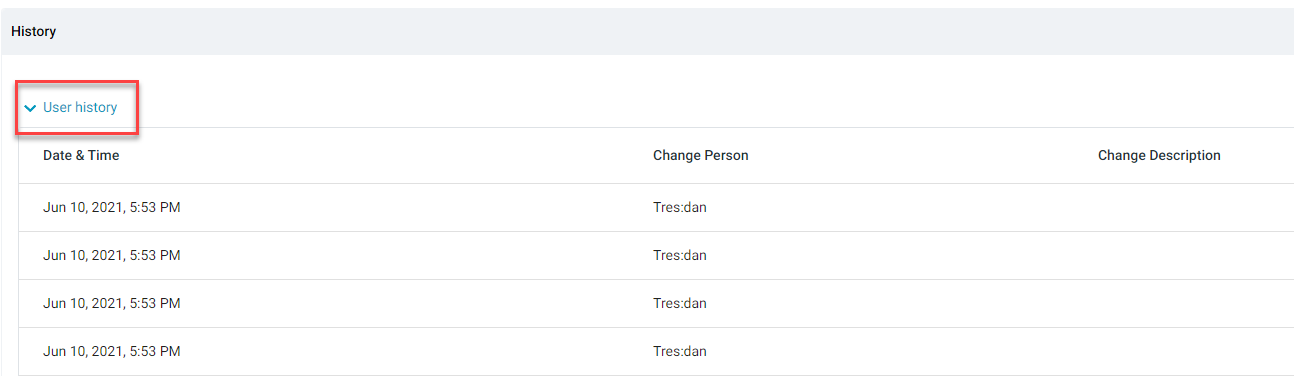Click the third row's empty Change Description cell

1190,303
